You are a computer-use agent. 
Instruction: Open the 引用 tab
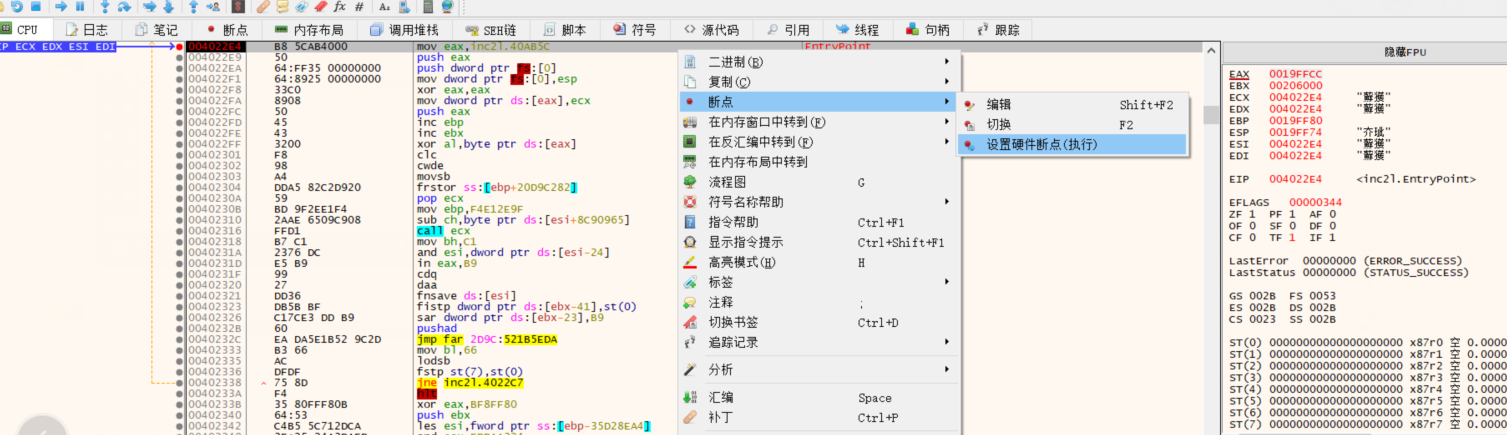[x=787, y=30]
